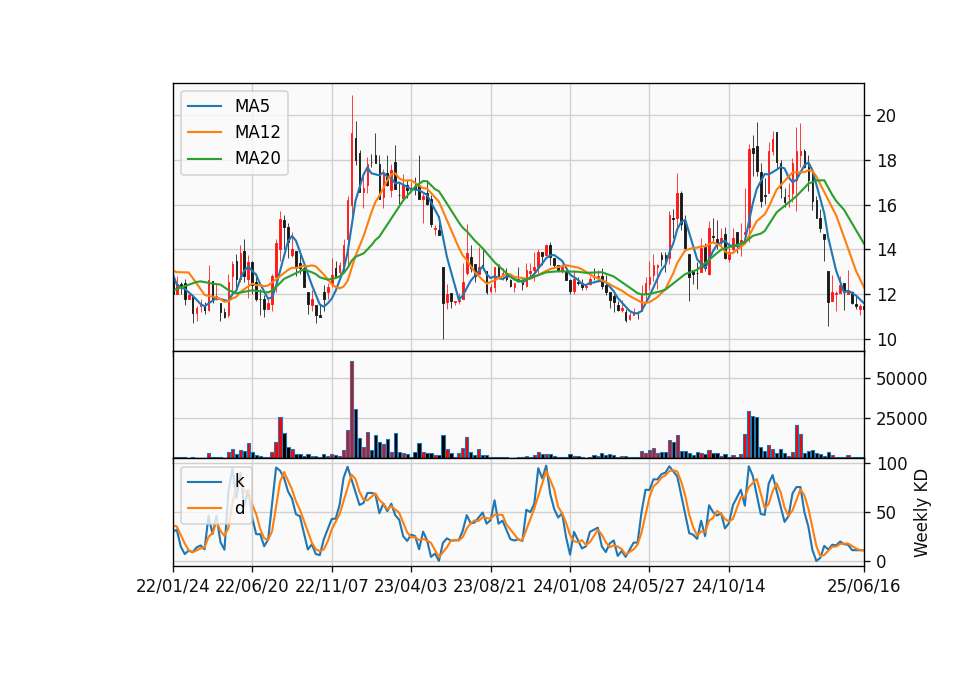The width and height of the screenshot is (960, 690).
Task: Click the MA12 legend label
Action: click(x=257, y=132)
